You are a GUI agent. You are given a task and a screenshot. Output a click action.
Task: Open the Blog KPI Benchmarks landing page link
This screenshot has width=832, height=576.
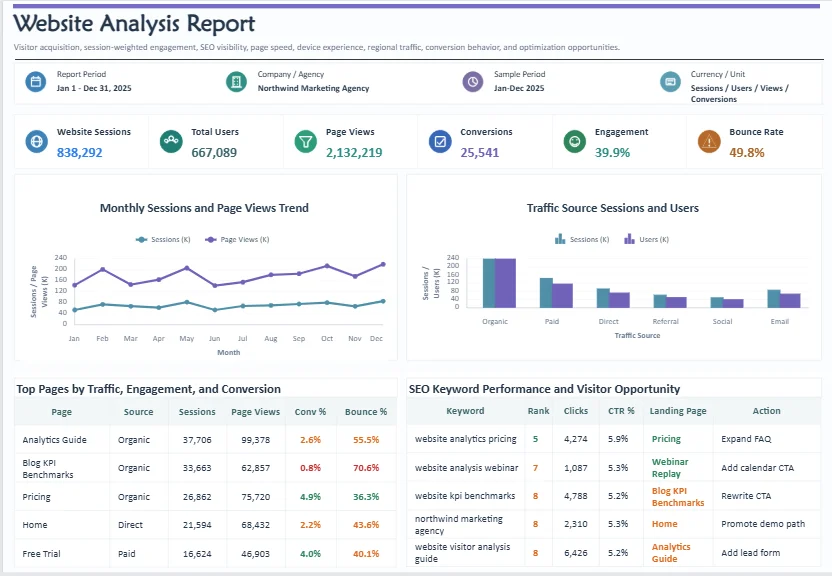tap(678, 496)
